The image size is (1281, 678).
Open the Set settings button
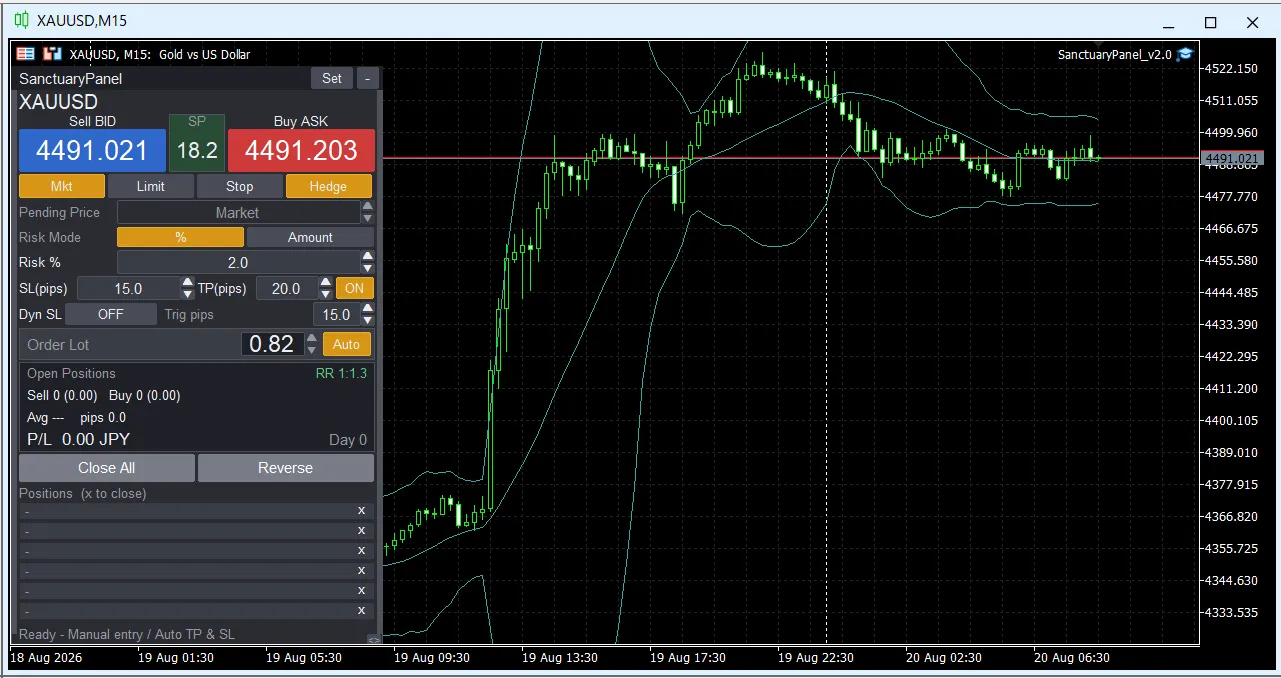(332, 78)
